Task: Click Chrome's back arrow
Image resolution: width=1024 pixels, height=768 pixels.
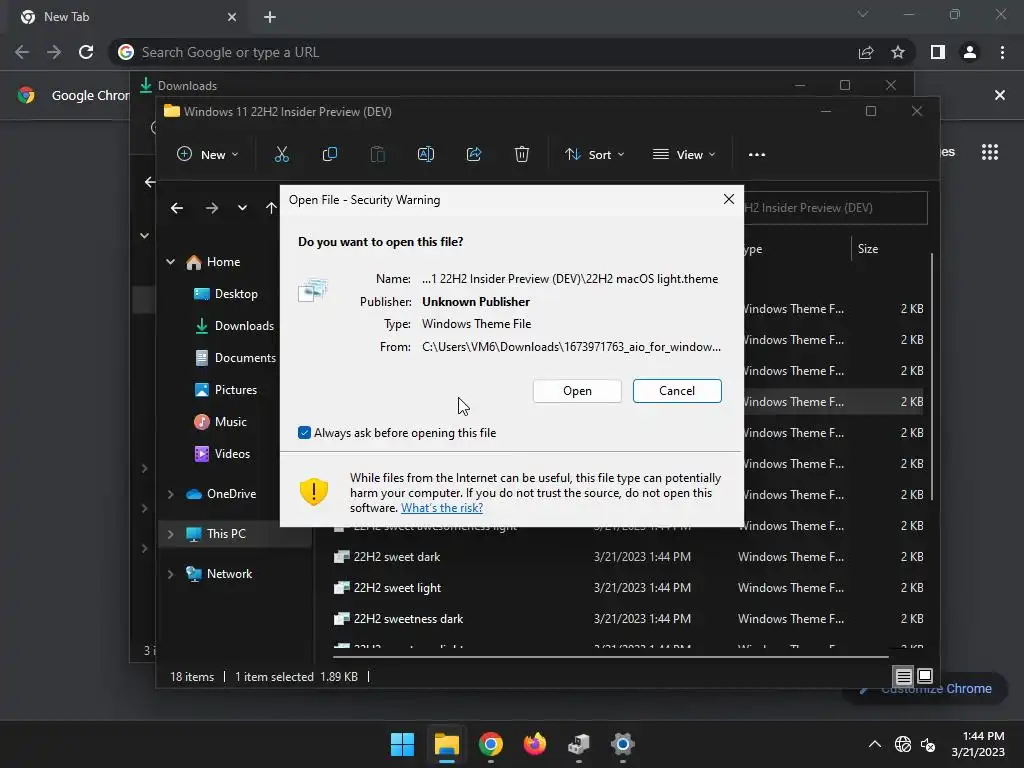Action: [22, 52]
